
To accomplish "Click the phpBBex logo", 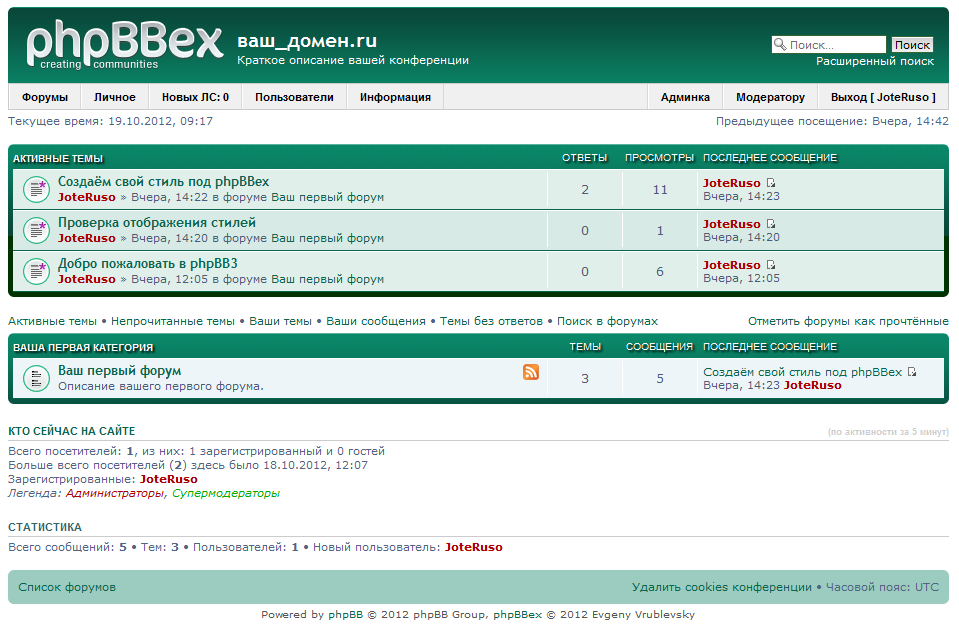I will tap(124, 45).
